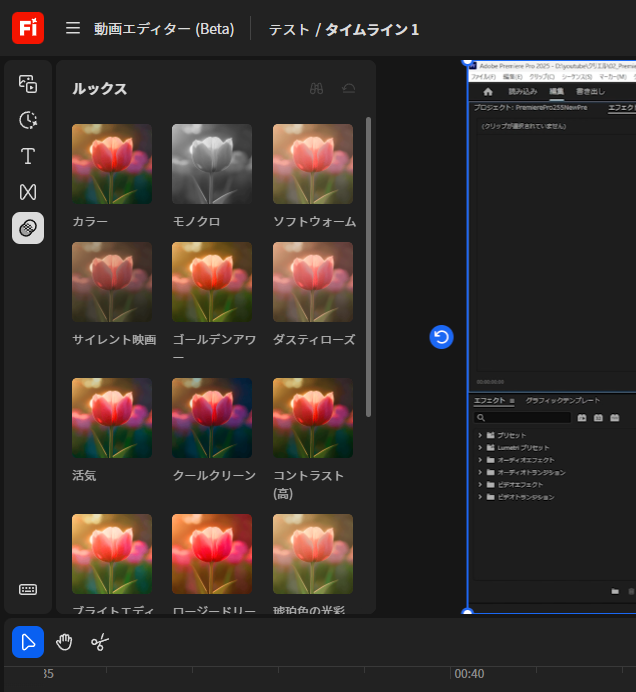Viewport: 636px width, 692px height.
Task: Click the テスト project name link
Action: pos(289,29)
